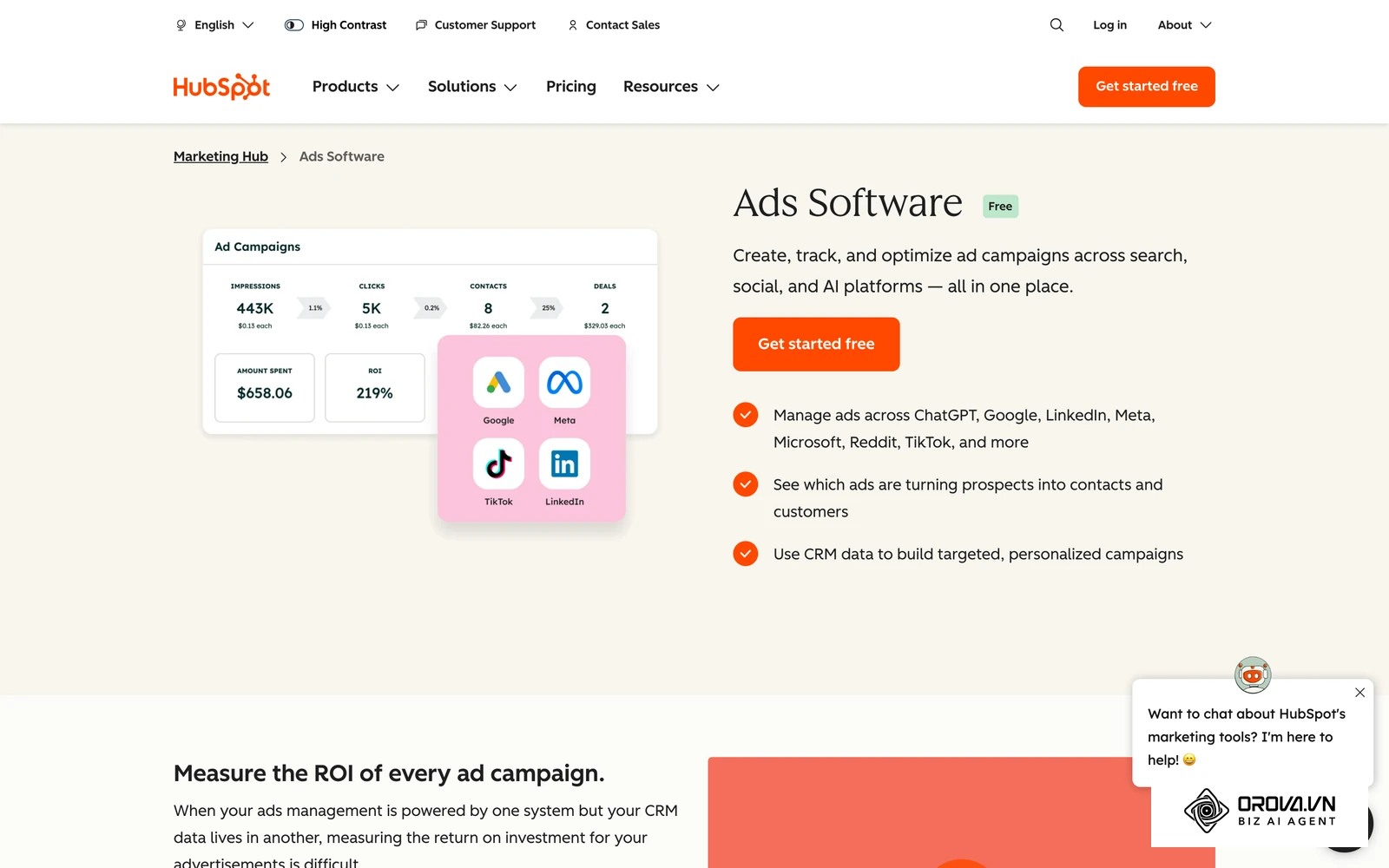Click the Amount Spent $658.06 card
Screen dimensions: 1389x868
click(265, 387)
